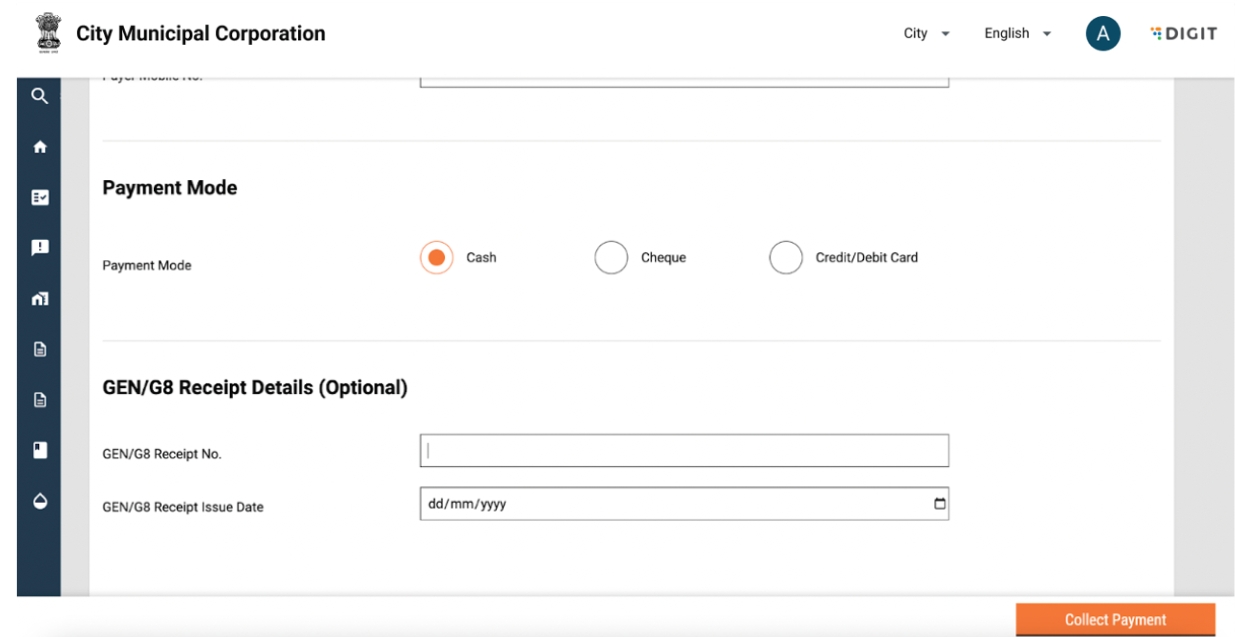Click the calendar icon in Receipt Issue Date
The width and height of the screenshot is (1249, 637).
(938, 504)
